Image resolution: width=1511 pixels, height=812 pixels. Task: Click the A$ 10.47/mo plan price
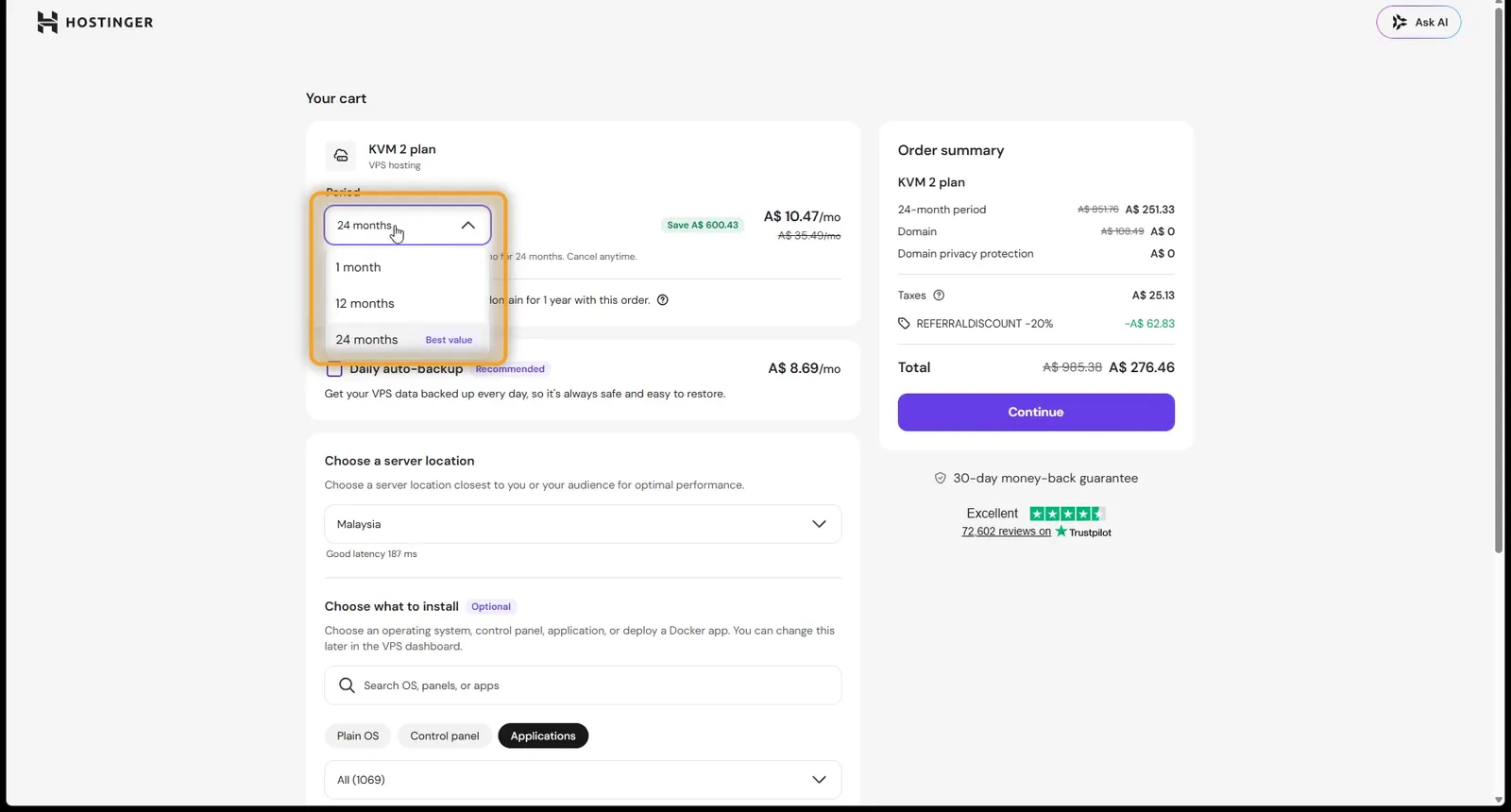(802, 216)
